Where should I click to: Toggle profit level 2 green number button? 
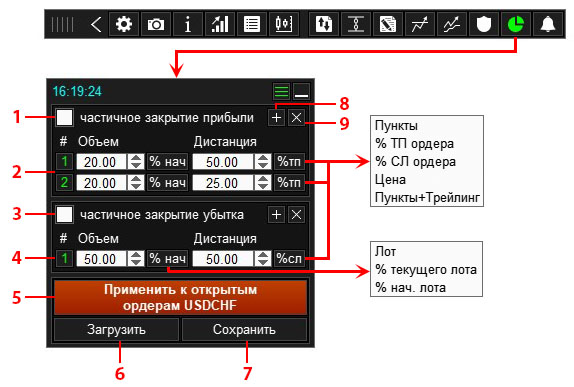click(x=64, y=182)
